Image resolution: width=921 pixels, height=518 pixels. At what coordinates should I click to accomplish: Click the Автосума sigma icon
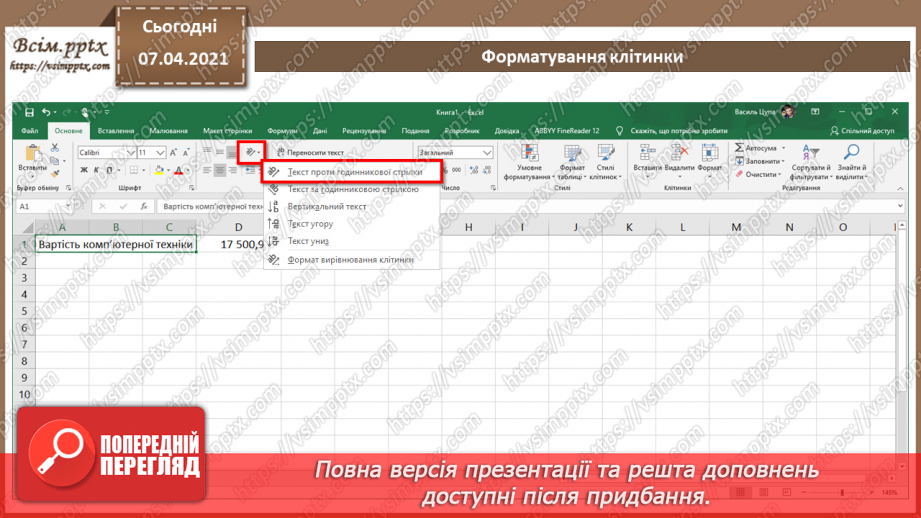(x=739, y=148)
